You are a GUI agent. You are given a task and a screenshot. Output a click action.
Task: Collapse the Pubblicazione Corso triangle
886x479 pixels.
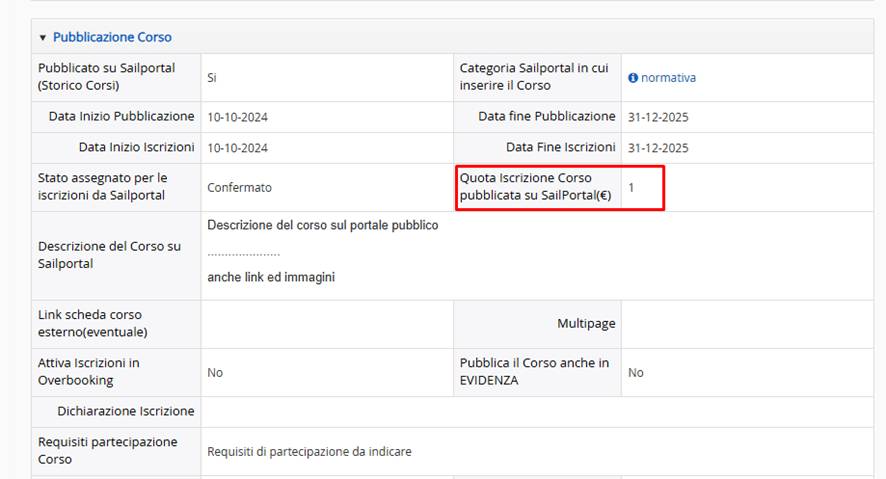(42, 38)
